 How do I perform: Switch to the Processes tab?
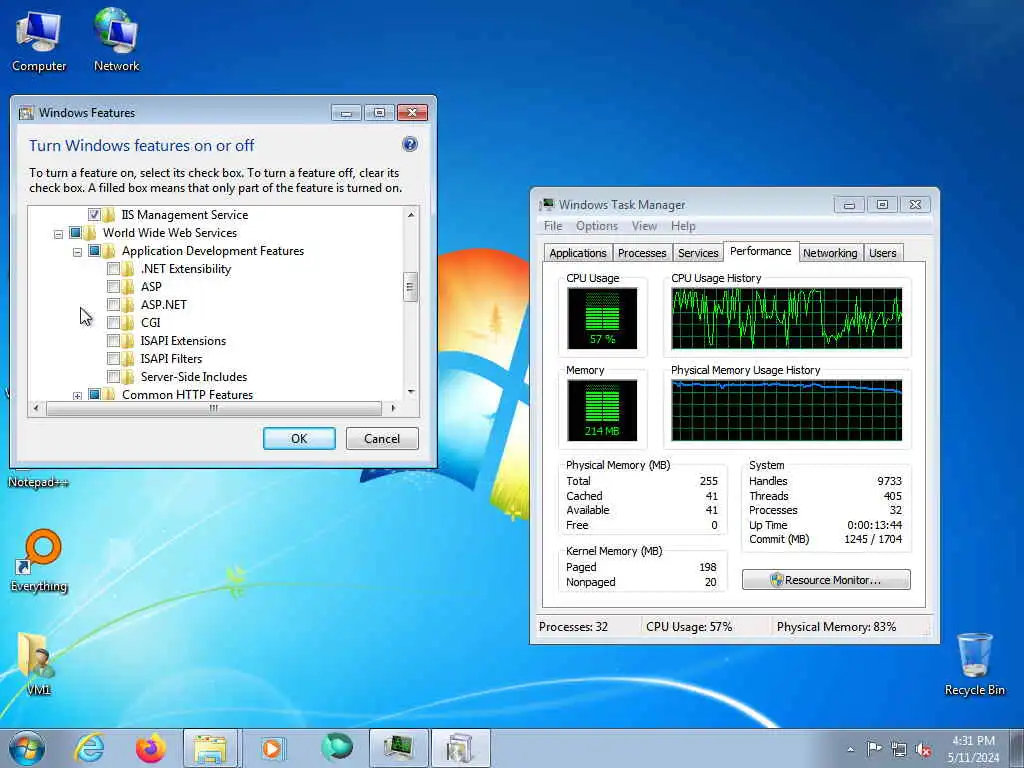[642, 253]
